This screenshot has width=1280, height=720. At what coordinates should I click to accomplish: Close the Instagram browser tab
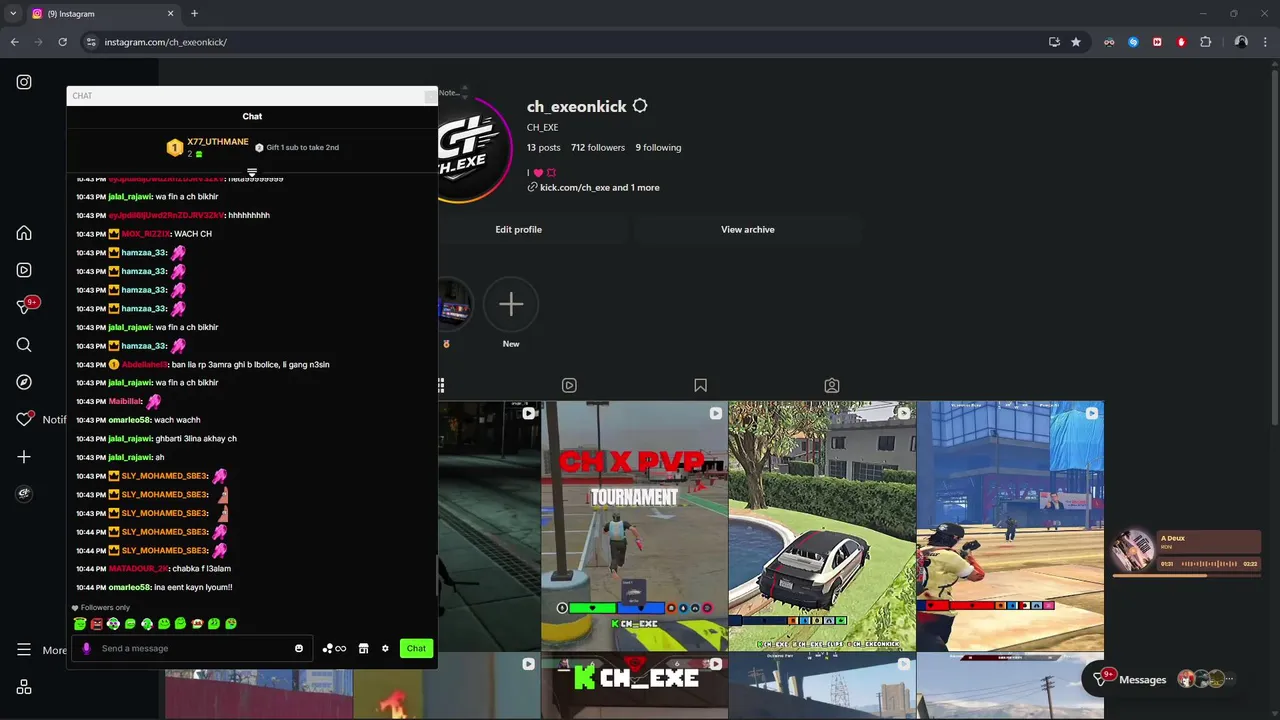pyautogui.click(x=170, y=14)
